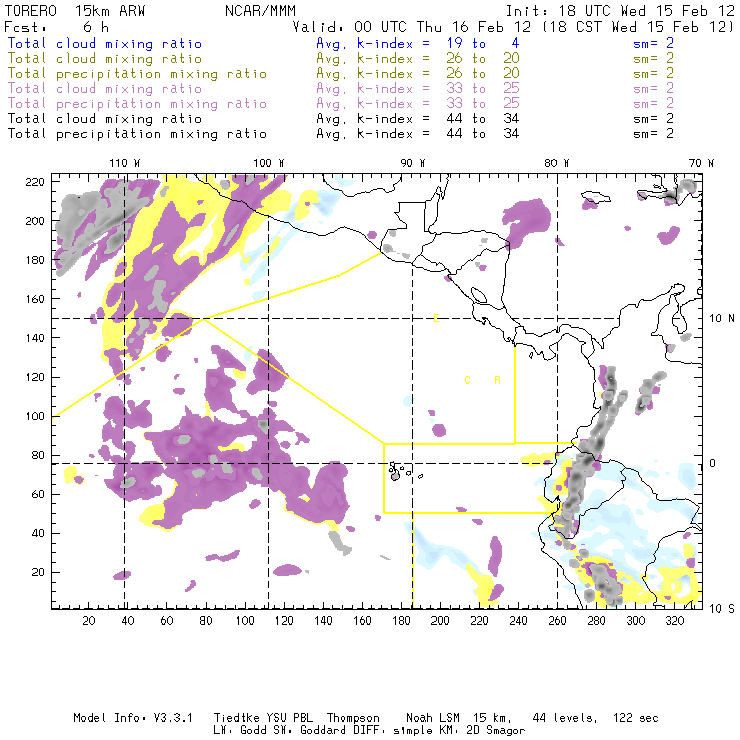Select the yellow "C" marker on map

coord(467,380)
